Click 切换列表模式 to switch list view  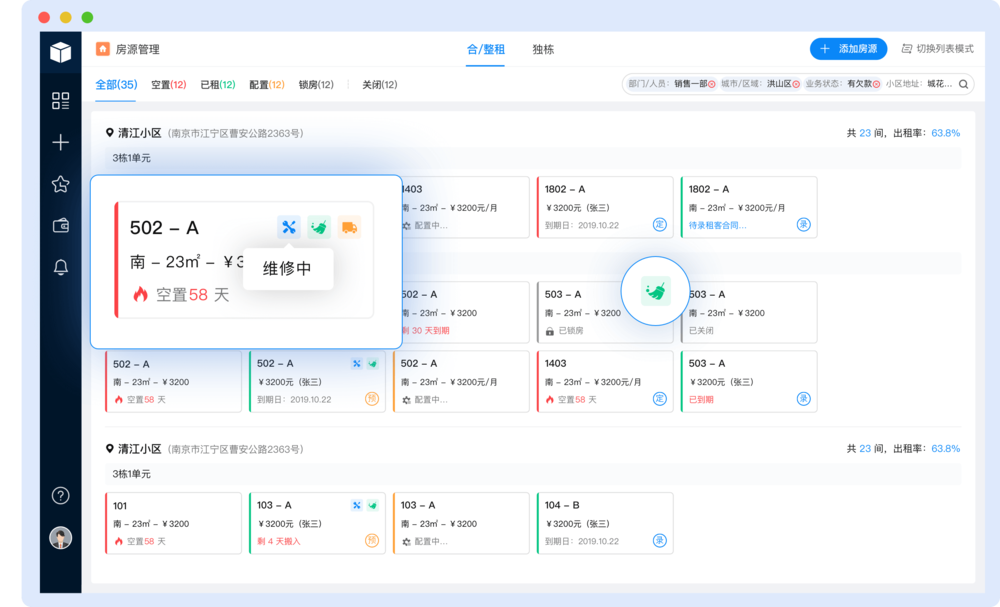point(938,48)
